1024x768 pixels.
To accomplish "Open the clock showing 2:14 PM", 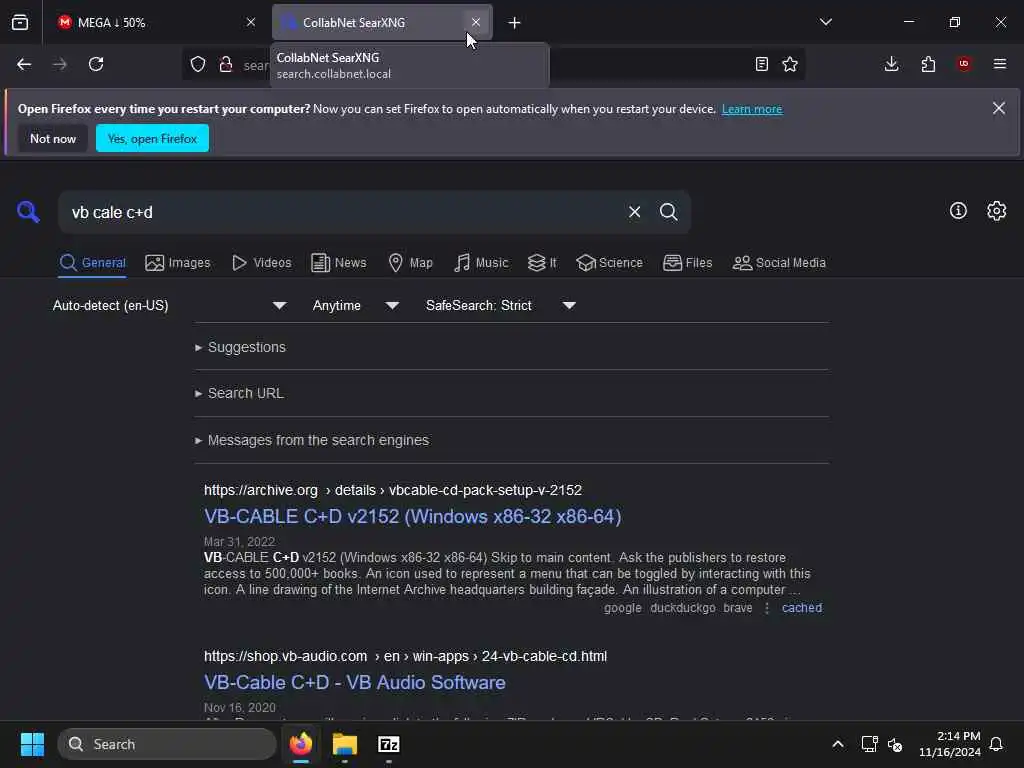I will [x=950, y=744].
